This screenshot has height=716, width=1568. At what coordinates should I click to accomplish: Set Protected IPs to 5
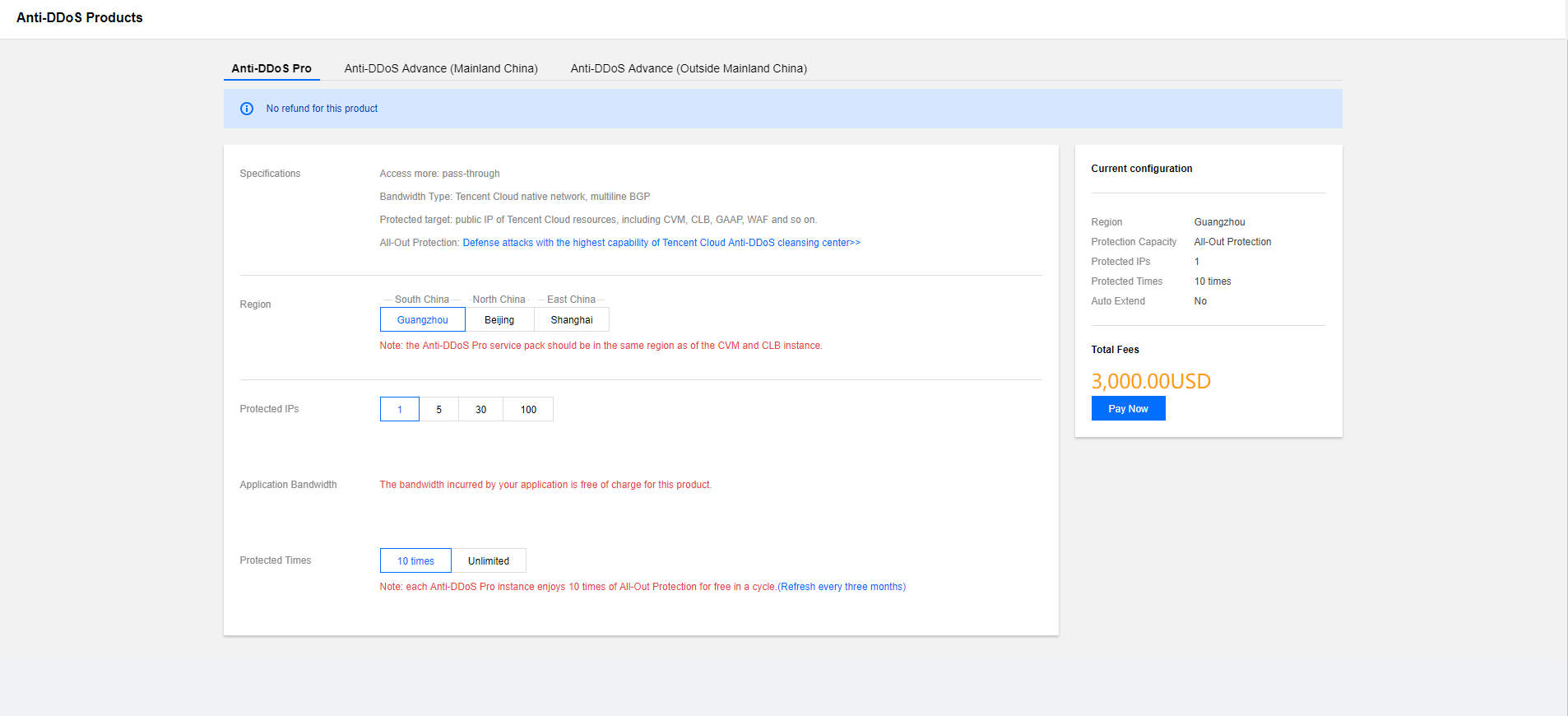(439, 409)
